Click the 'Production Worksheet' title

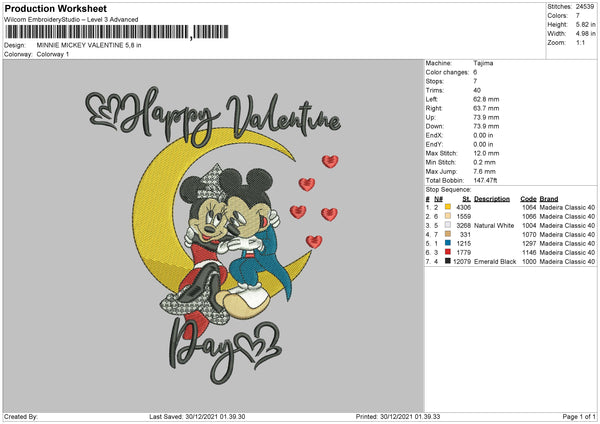pos(55,8)
